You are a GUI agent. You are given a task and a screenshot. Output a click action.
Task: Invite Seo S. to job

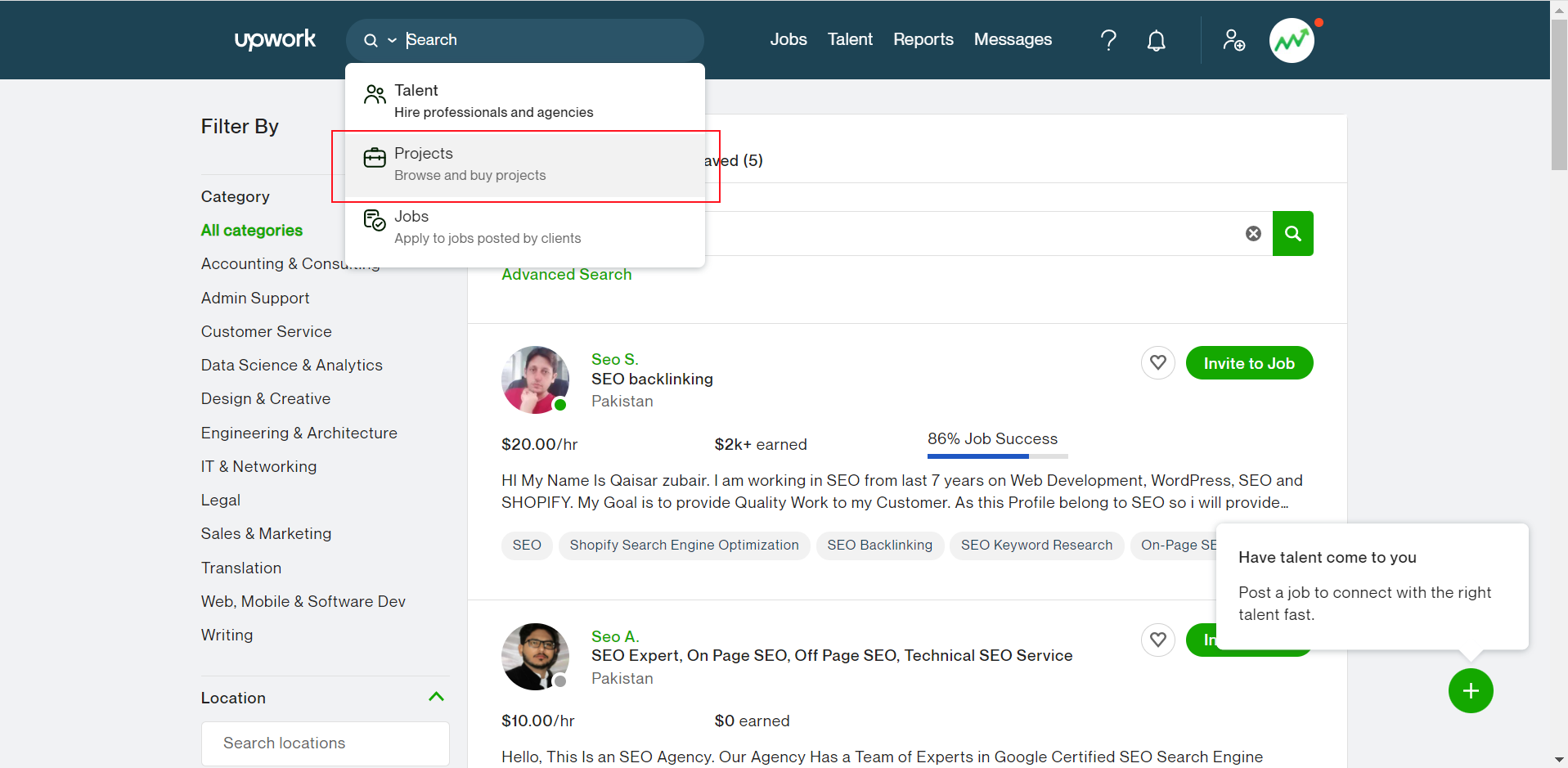click(1248, 363)
